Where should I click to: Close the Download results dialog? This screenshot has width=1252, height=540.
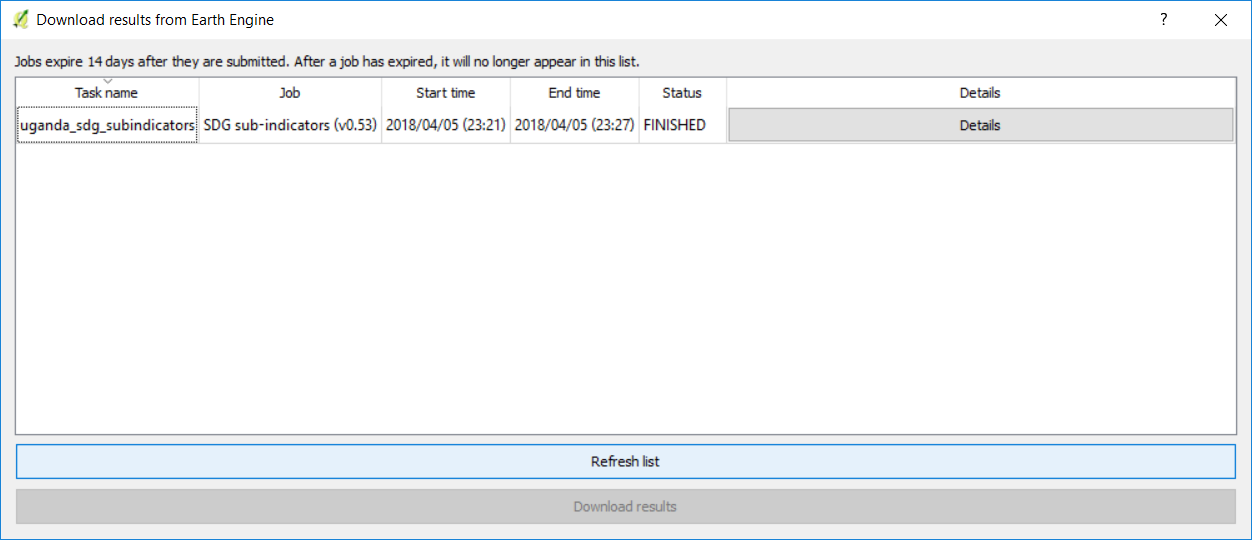pos(1220,20)
